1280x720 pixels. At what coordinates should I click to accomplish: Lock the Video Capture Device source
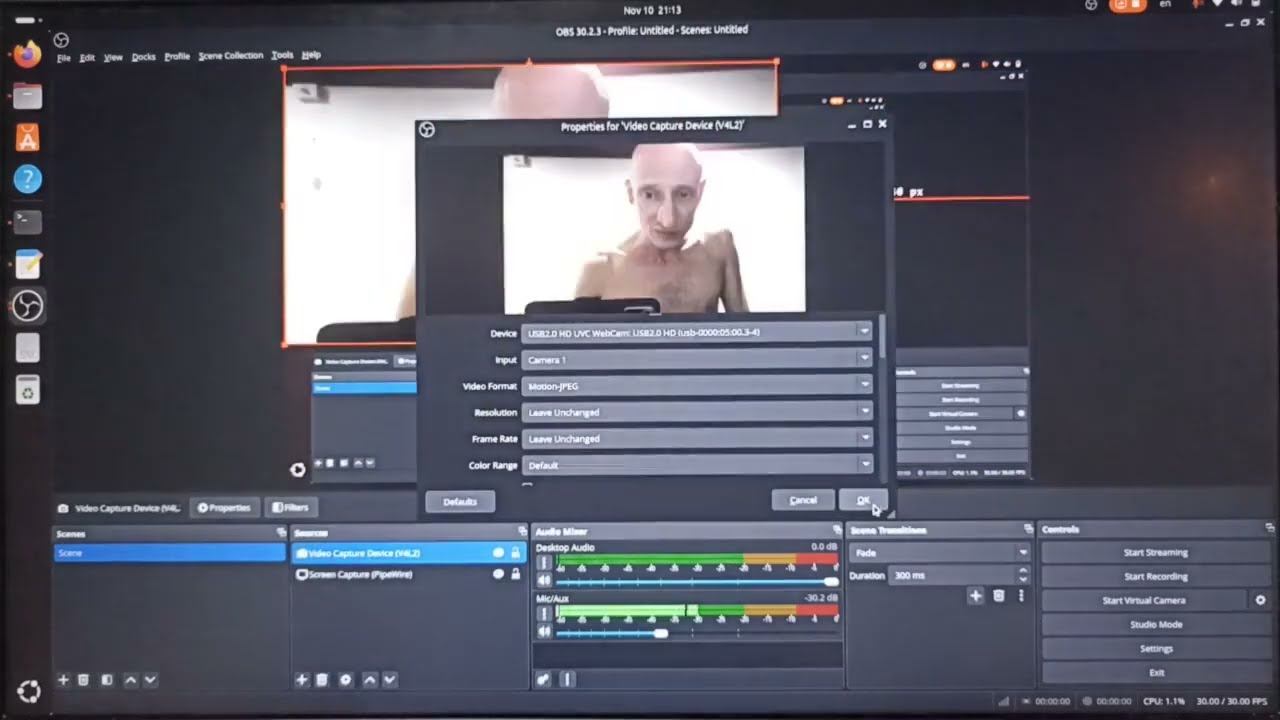(516, 553)
